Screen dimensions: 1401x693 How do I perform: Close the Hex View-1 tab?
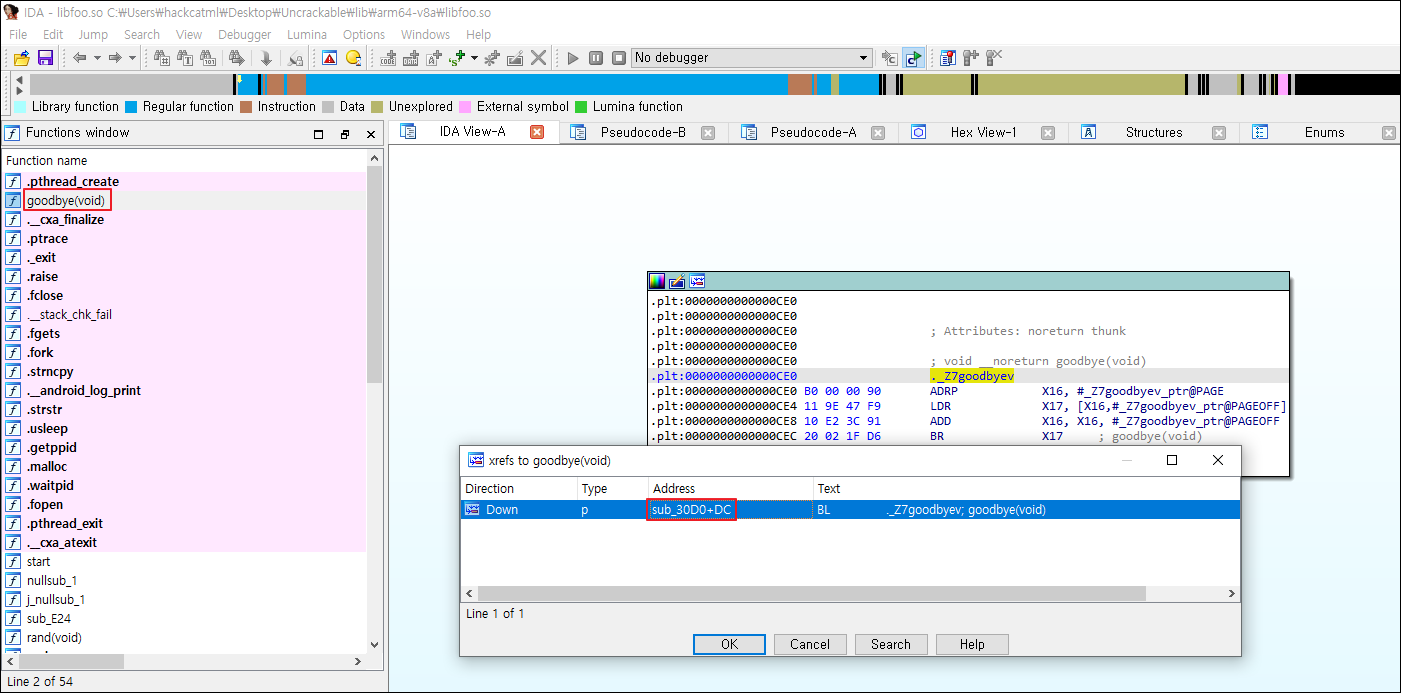click(x=1048, y=132)
